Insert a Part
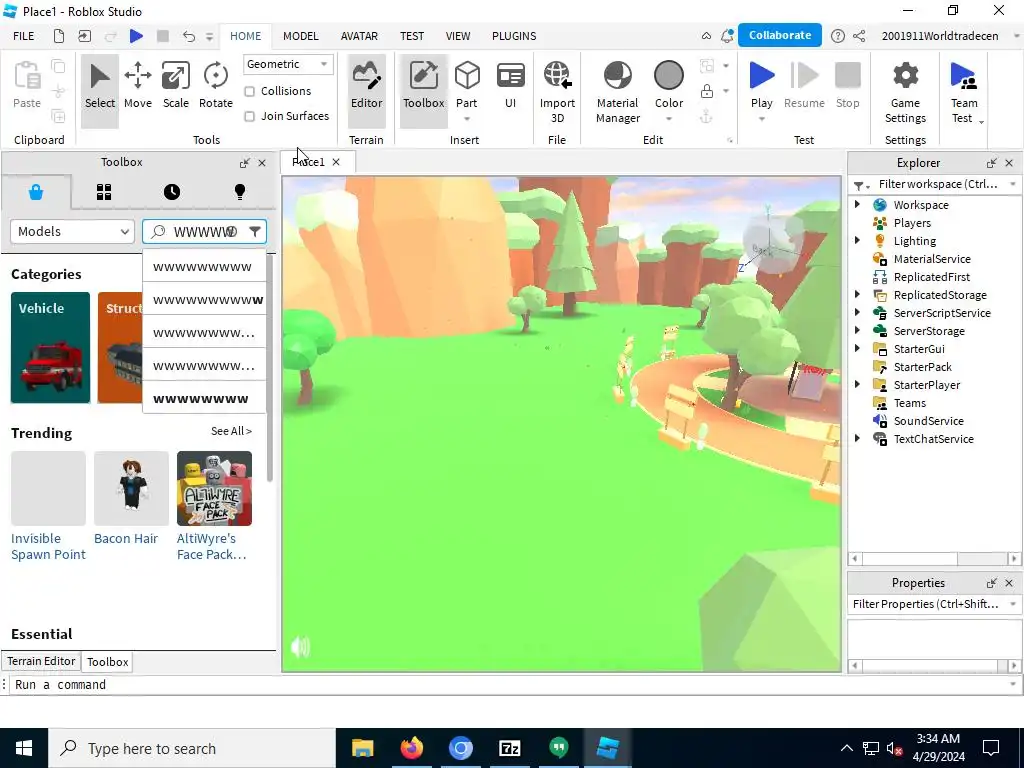 [467, 86]
